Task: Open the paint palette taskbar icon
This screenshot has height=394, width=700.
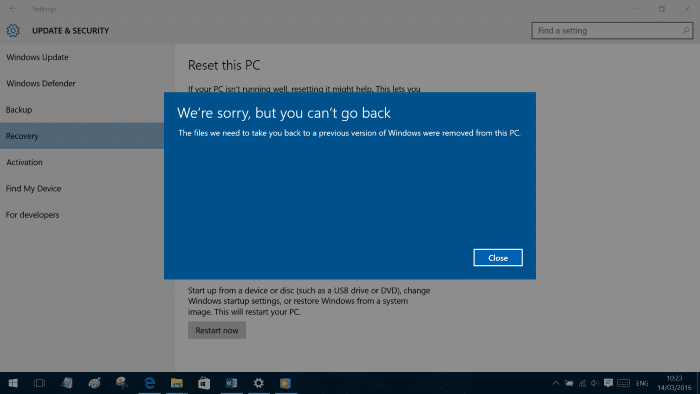Action: click(95, 383)
